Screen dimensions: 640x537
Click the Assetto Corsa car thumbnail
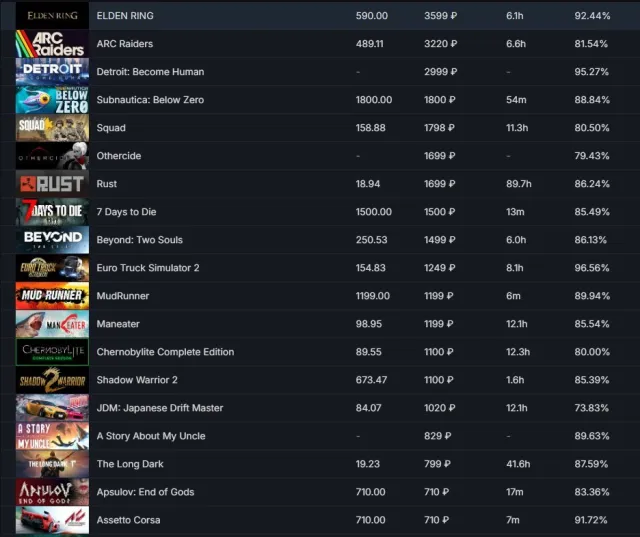52,520
